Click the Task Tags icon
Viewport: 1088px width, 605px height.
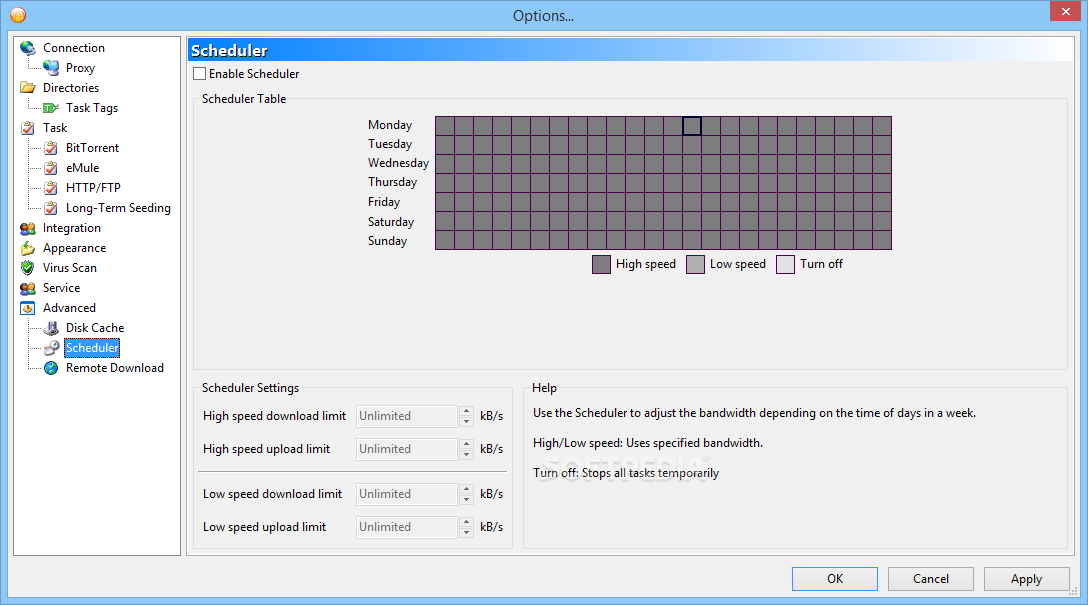tap(51, 108)
